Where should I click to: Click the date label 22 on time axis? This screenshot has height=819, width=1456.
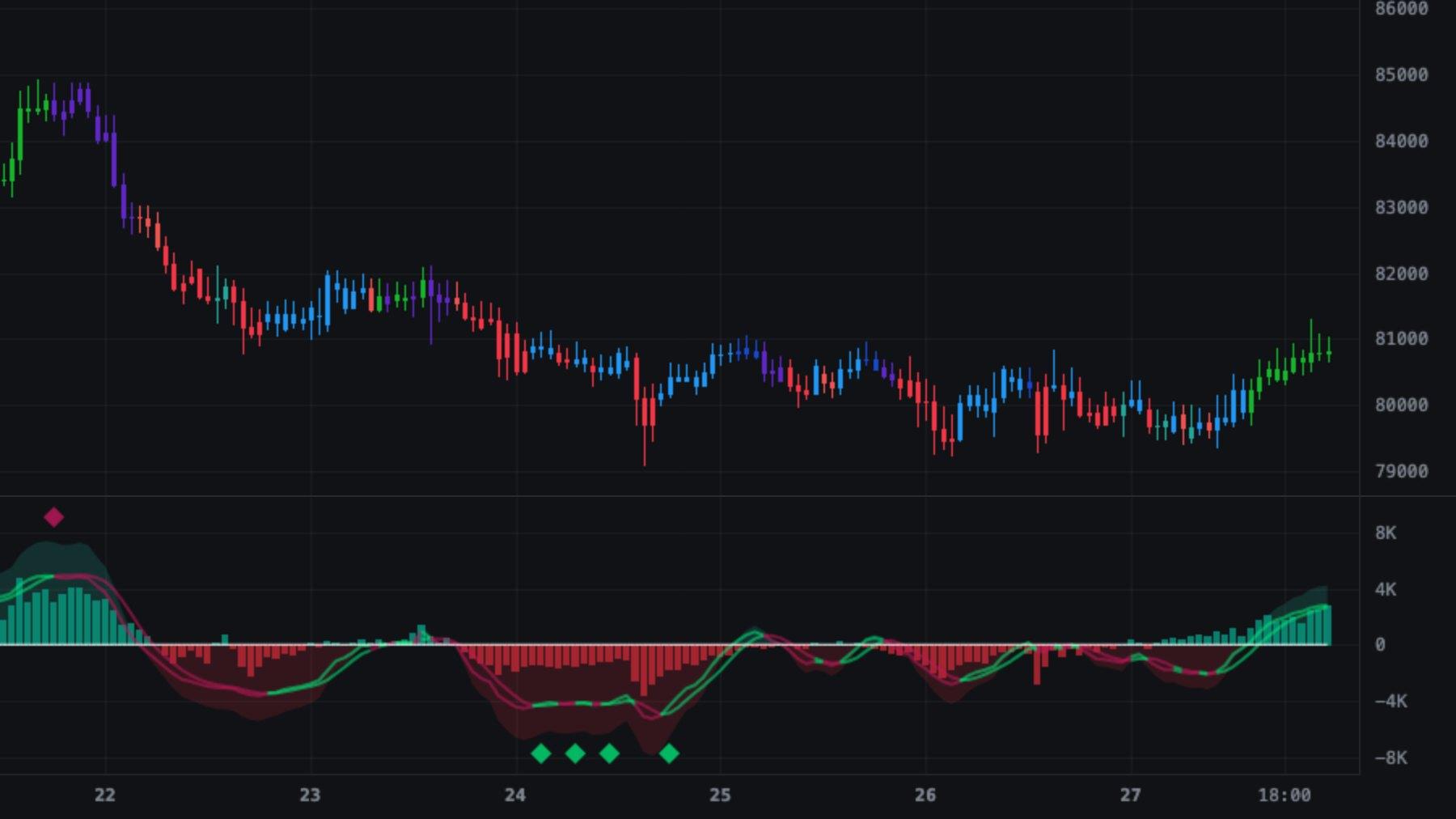(104, 796)
